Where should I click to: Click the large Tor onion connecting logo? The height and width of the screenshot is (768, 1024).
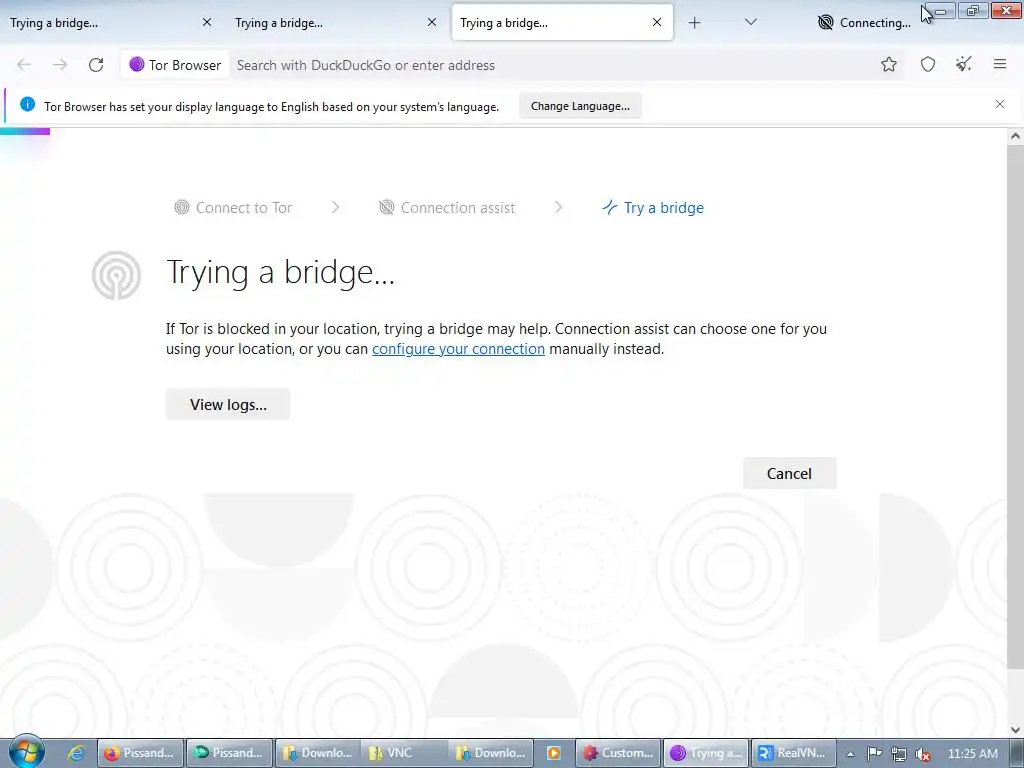116,276
